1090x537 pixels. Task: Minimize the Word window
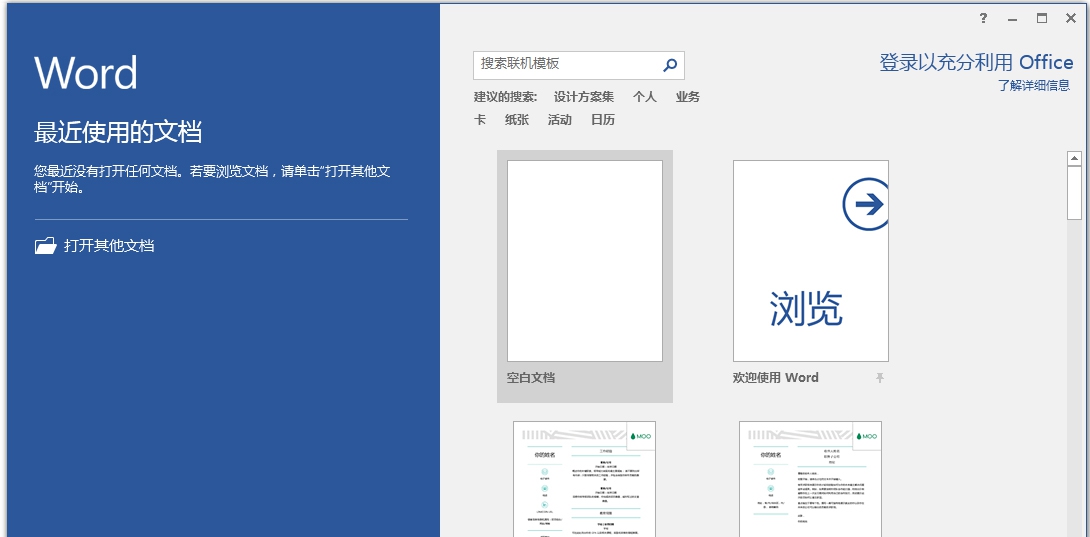[x=1013, y=18]
